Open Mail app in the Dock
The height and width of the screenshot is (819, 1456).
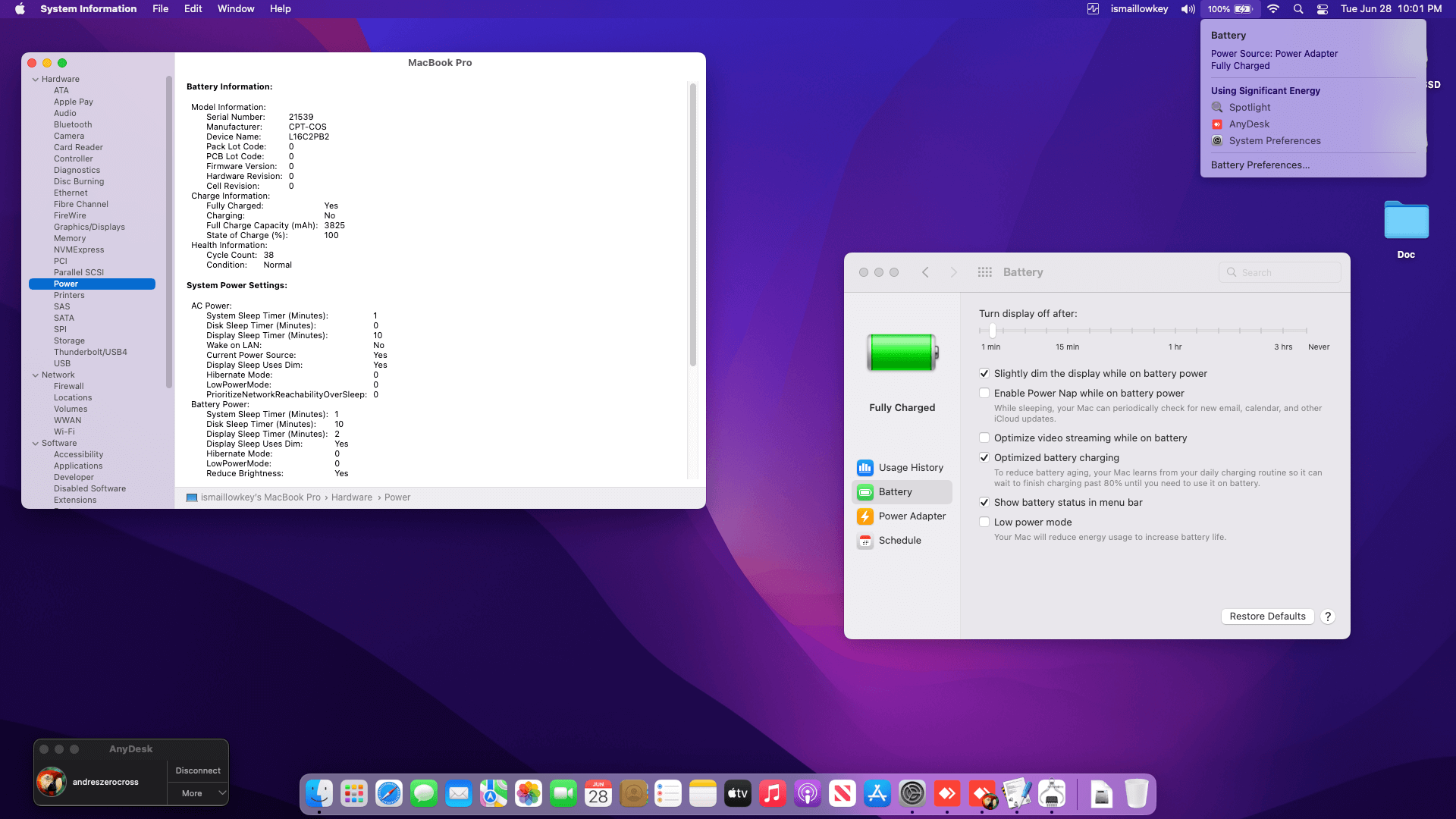coord(459,794)
